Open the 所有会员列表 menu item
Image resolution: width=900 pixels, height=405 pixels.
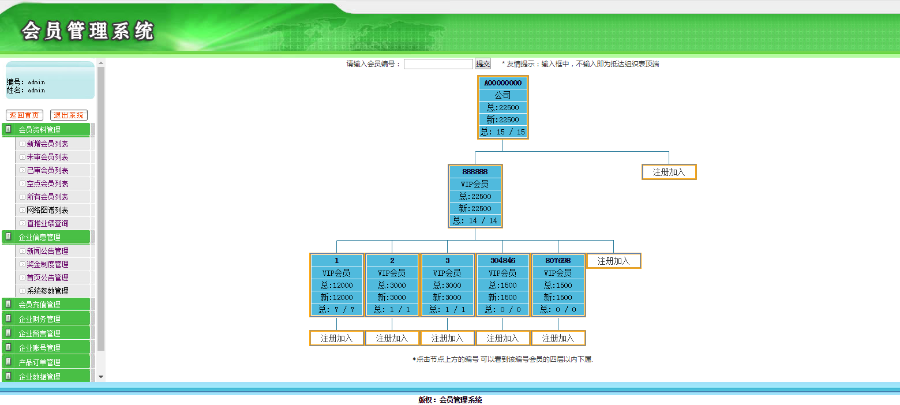(x=47, y=197)
